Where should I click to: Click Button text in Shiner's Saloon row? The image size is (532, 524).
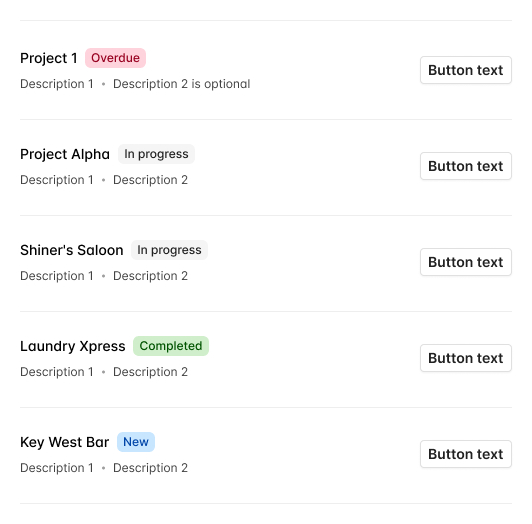(466, 262)
